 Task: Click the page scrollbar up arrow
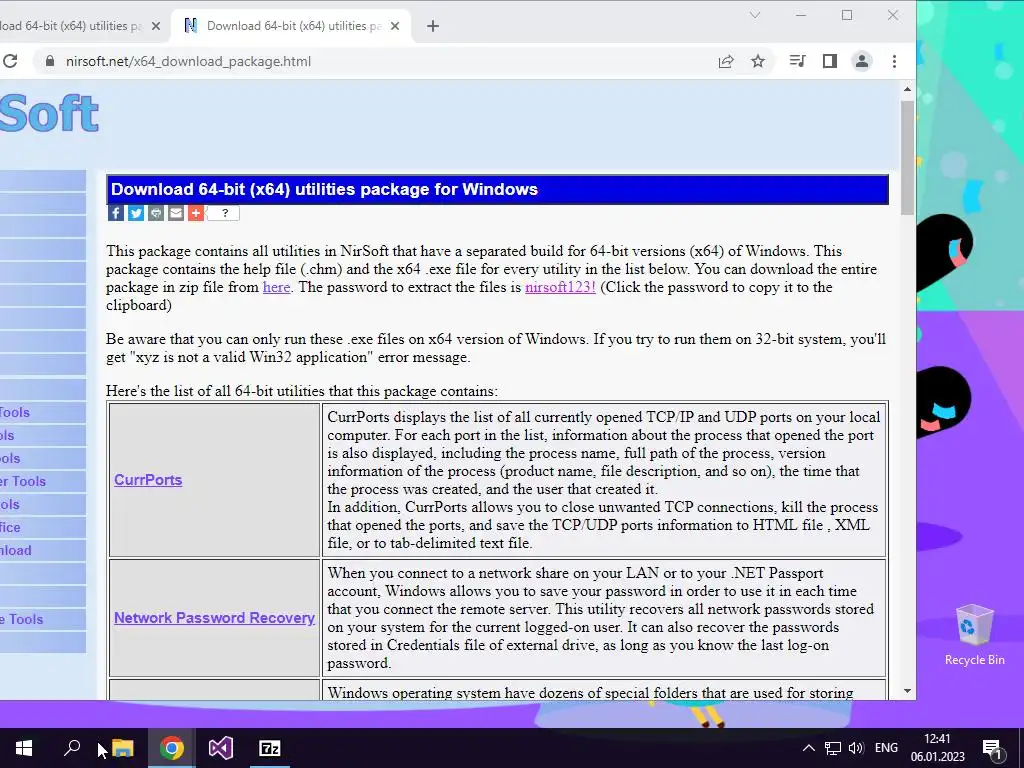point(907,89)
